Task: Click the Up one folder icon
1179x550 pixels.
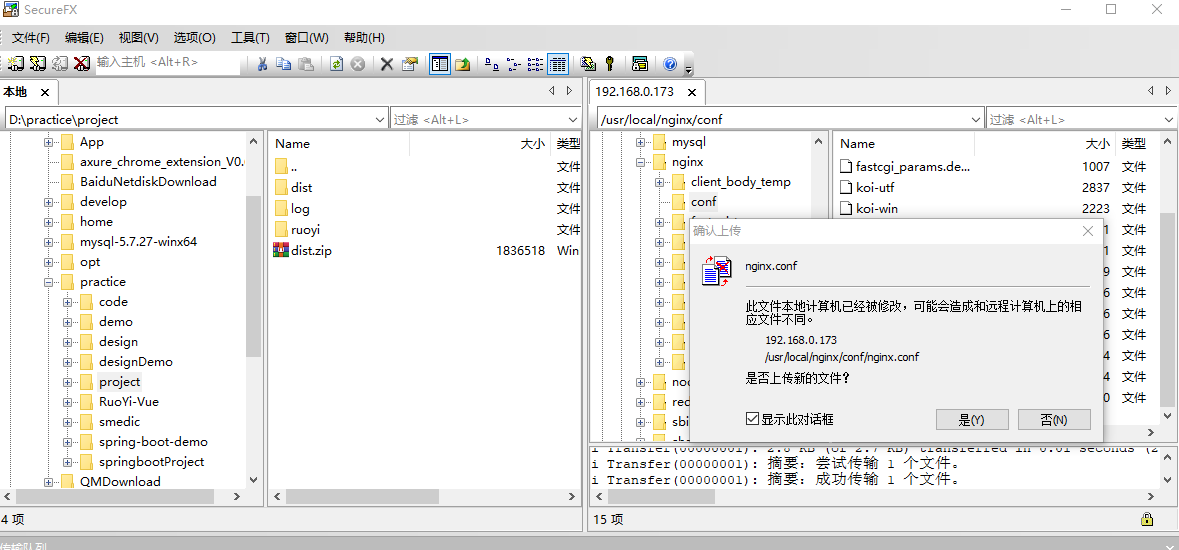Action: pos(462,64)
